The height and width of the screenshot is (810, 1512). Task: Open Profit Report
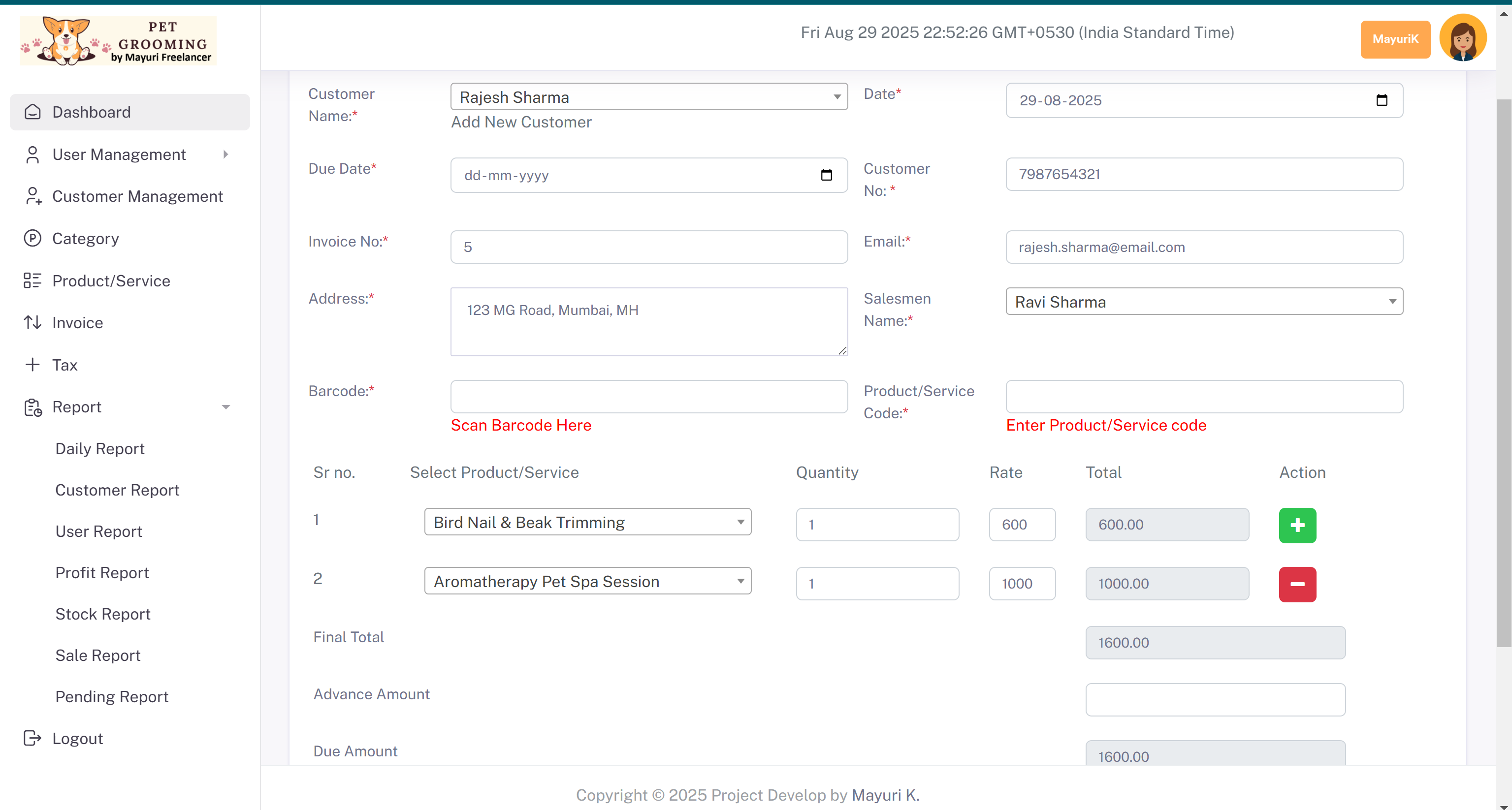[x=102, y=572]
